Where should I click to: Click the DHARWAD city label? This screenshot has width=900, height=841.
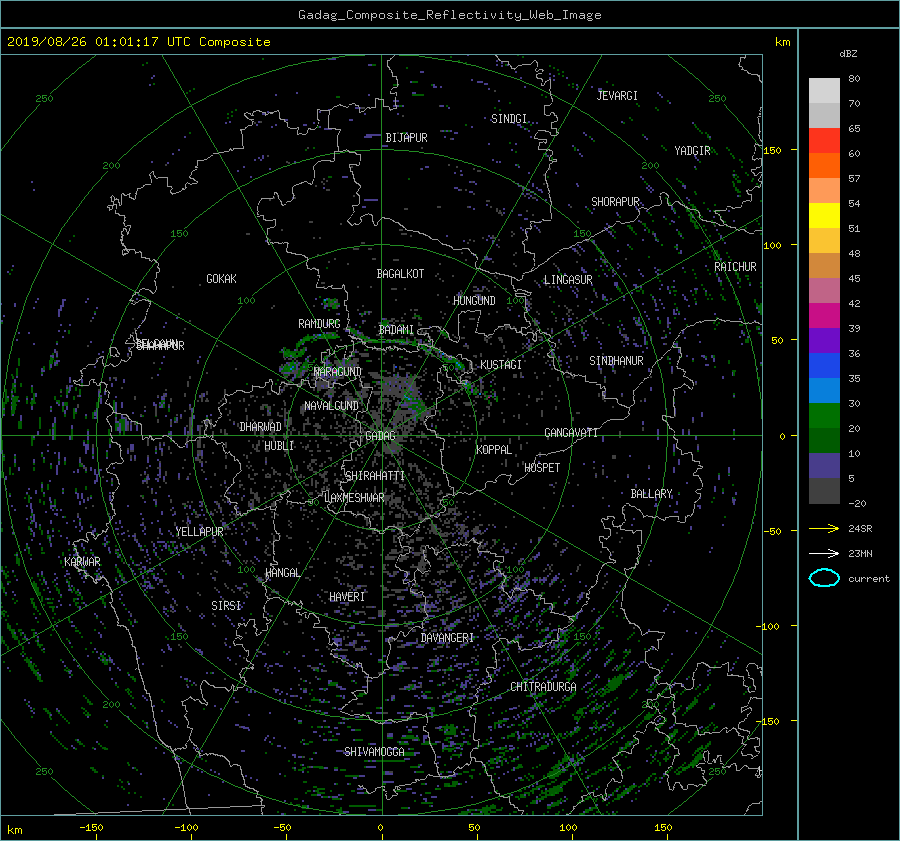coord(260,427)
